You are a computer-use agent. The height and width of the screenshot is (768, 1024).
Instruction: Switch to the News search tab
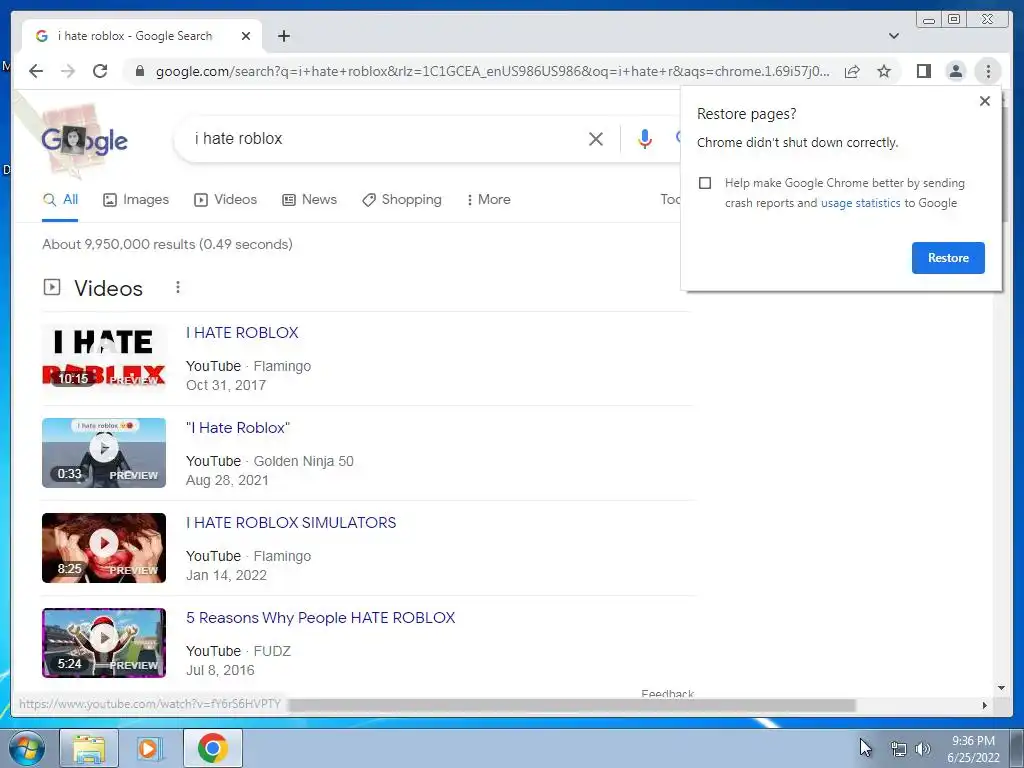coord(310,200)
